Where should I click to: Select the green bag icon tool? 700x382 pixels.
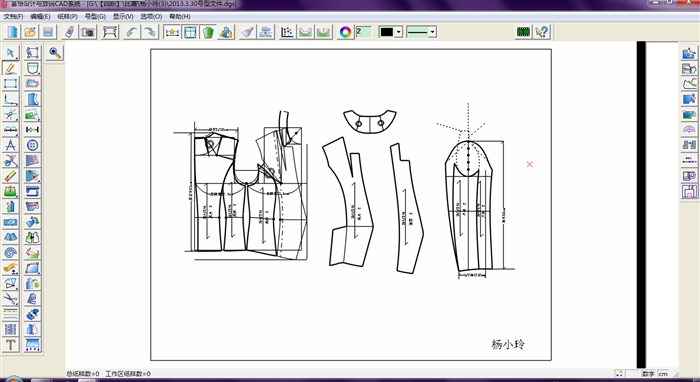(x=11, y=191)
